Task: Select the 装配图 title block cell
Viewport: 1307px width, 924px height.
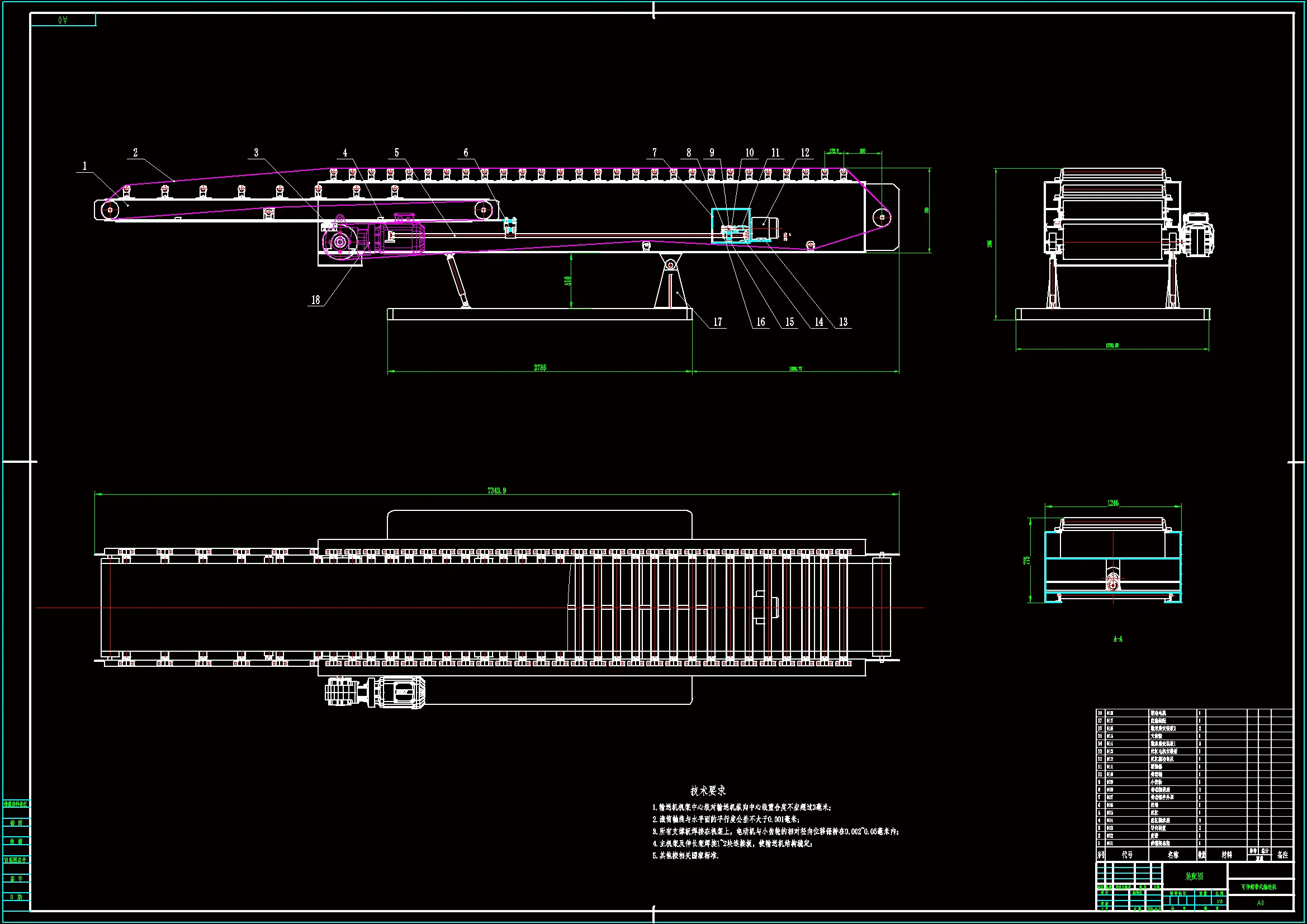Action: click(1194, 876)
